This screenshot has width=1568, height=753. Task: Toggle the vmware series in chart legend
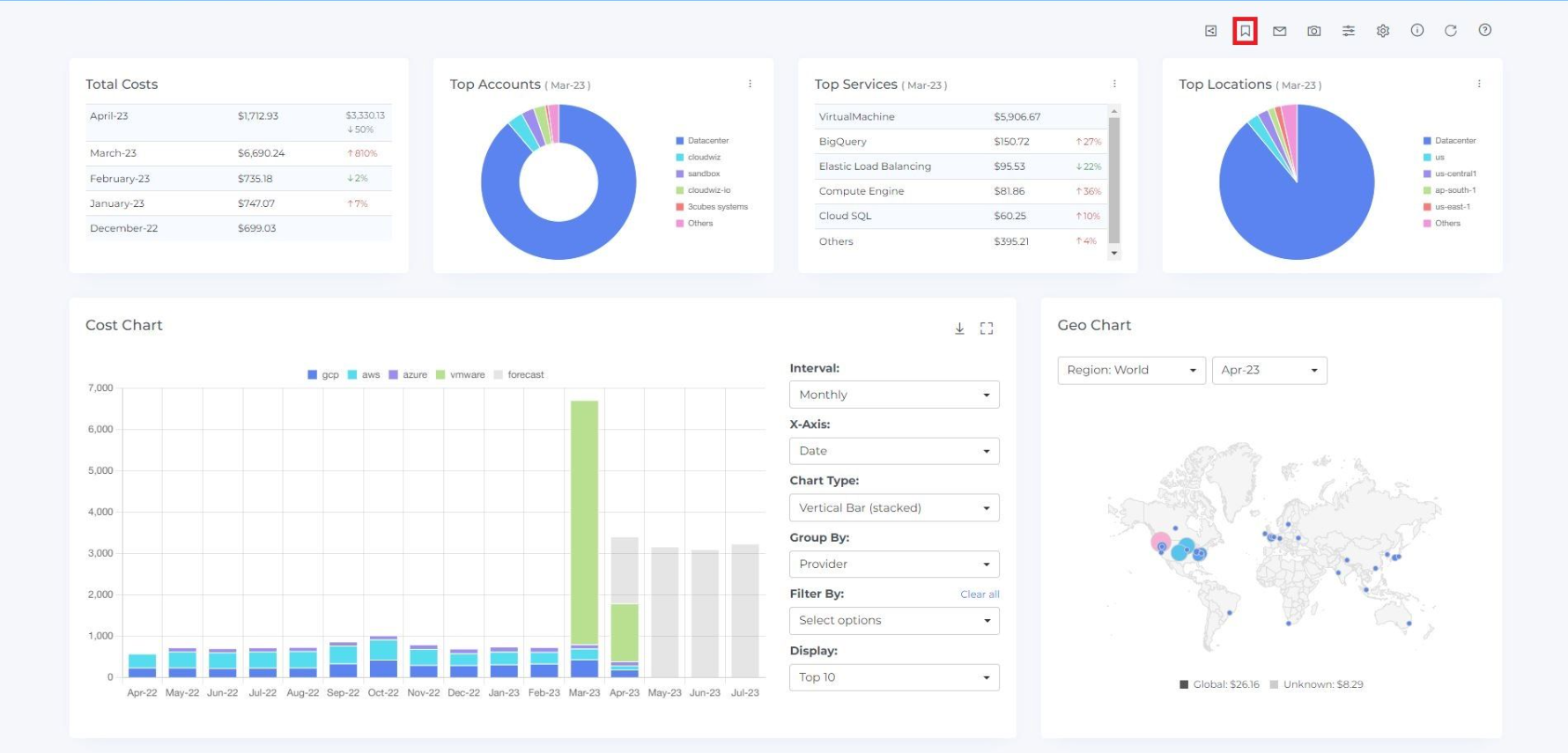click(461, 374)
